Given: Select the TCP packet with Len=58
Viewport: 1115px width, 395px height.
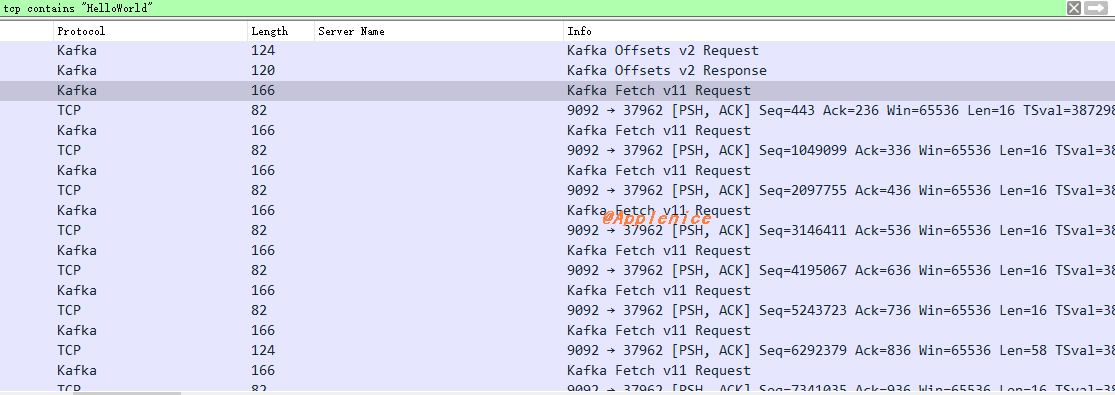Looking at the screenshot, I should coord(558,350).
